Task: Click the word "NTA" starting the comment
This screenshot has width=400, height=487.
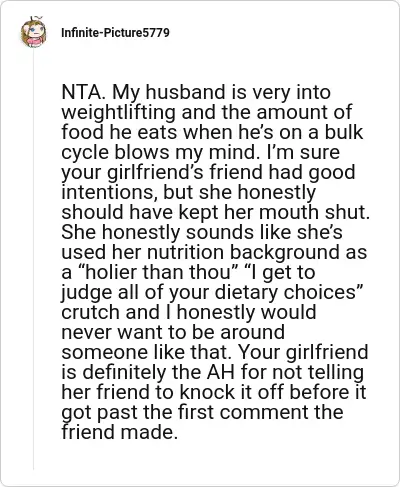Action: (x=82, y=92)
